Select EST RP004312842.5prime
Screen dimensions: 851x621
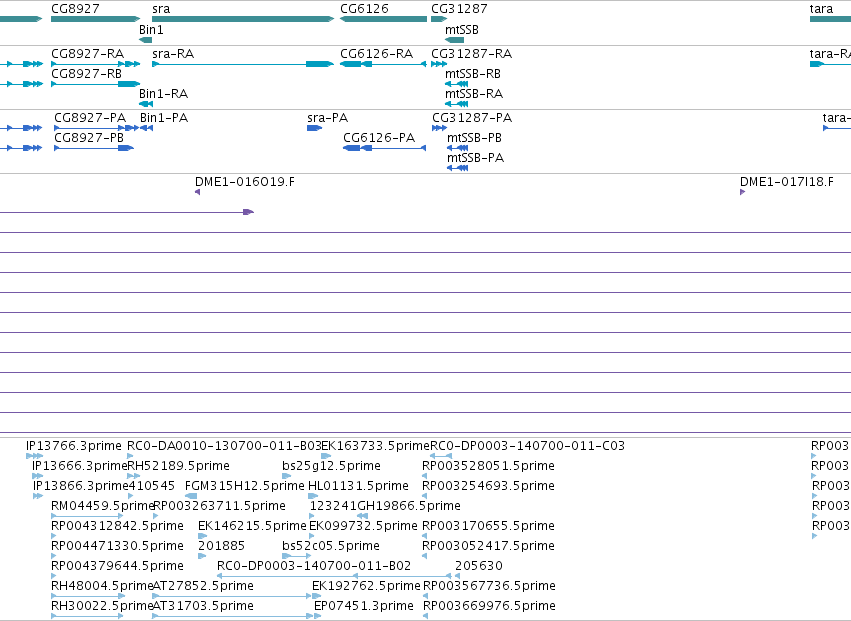pyautogui.click(x=54, y=536)
